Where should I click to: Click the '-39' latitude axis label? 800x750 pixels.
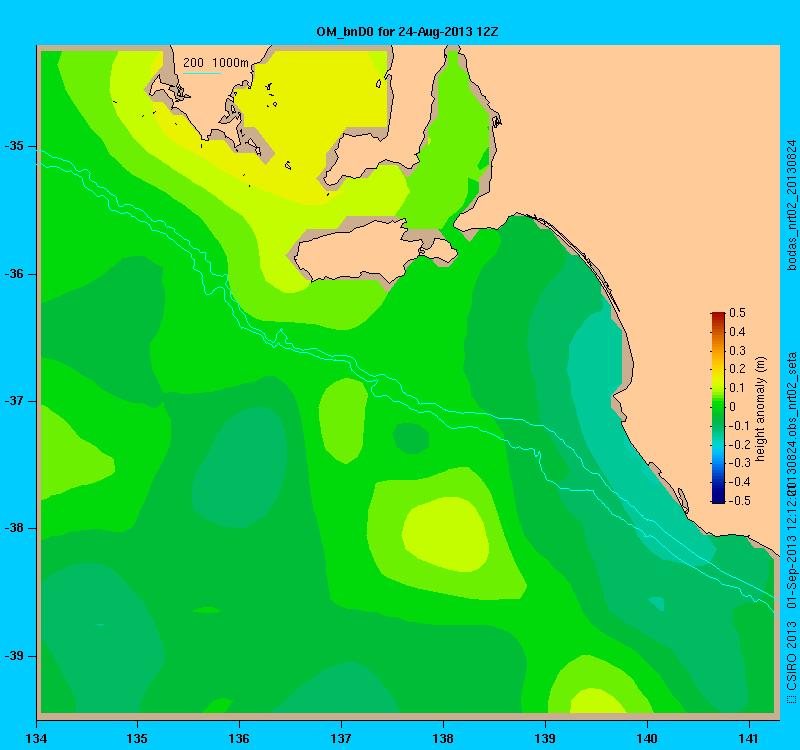point(14,656)
